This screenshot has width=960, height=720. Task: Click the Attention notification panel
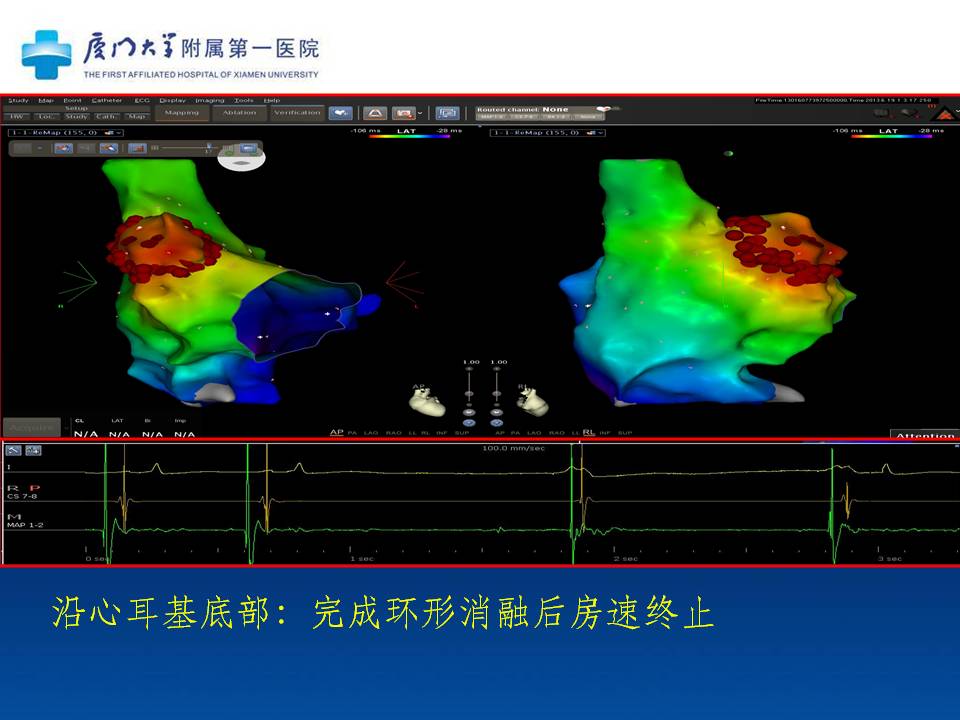pyautogui.click(x=924, y=435)
